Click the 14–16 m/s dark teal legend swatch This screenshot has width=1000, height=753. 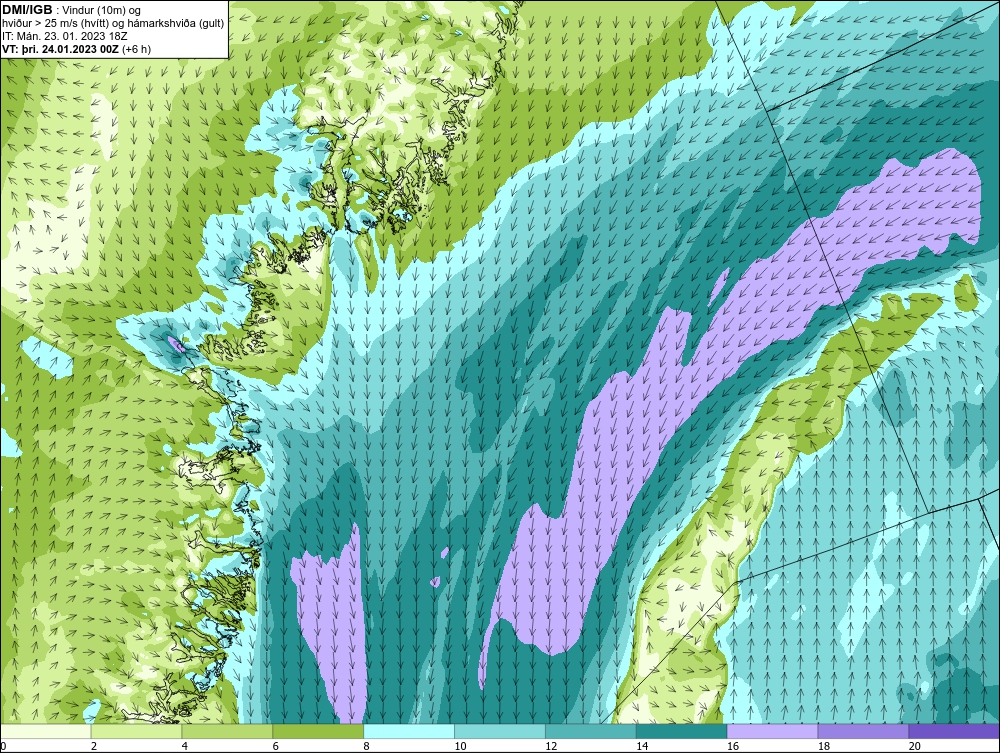682,731
